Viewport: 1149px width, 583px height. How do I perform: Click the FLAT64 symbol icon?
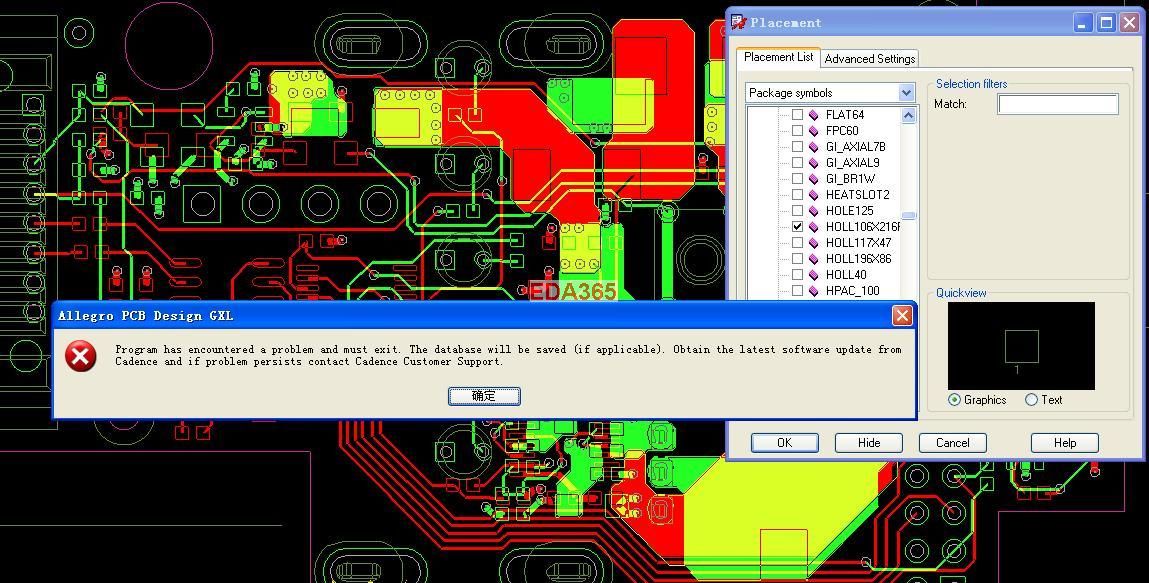(813, 115)
